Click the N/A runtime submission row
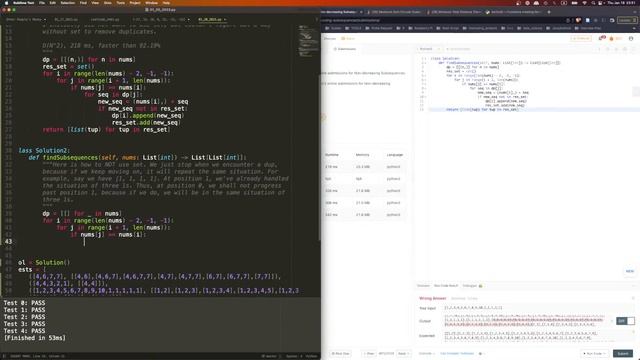Screen dimensions: 640x360 [x=364, y=179]
